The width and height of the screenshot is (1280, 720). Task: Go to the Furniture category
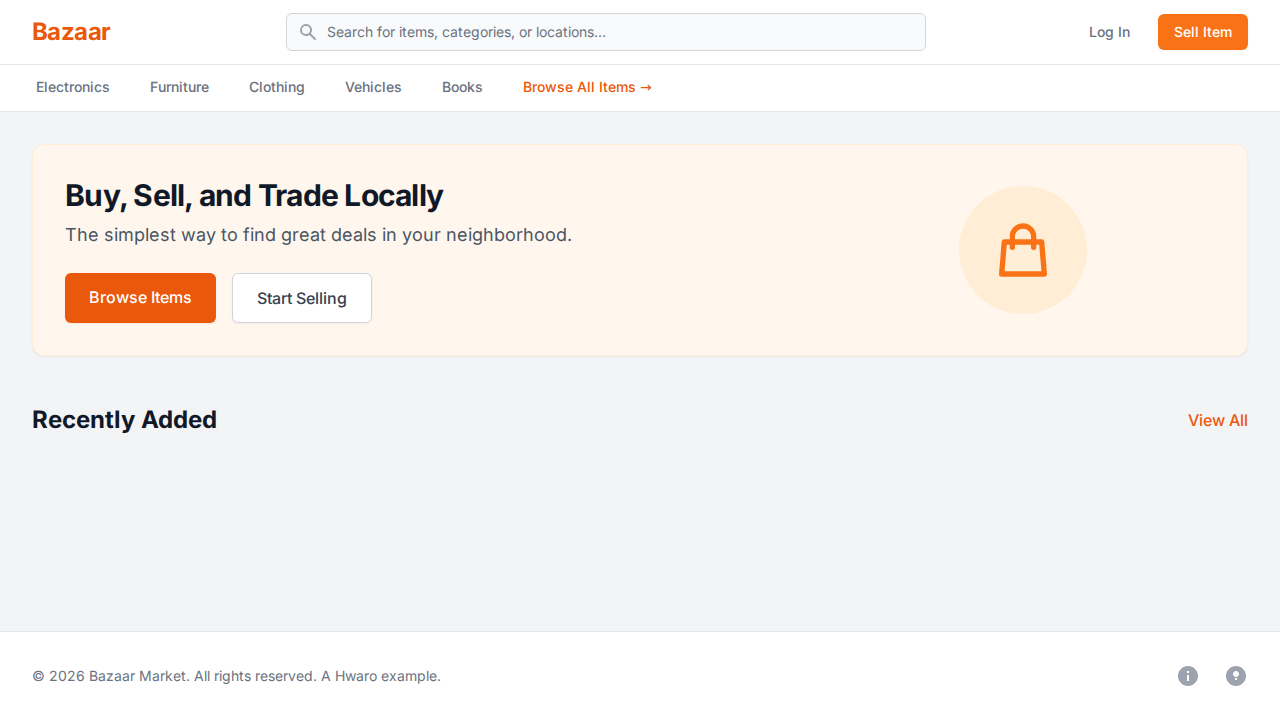point(179,88)
